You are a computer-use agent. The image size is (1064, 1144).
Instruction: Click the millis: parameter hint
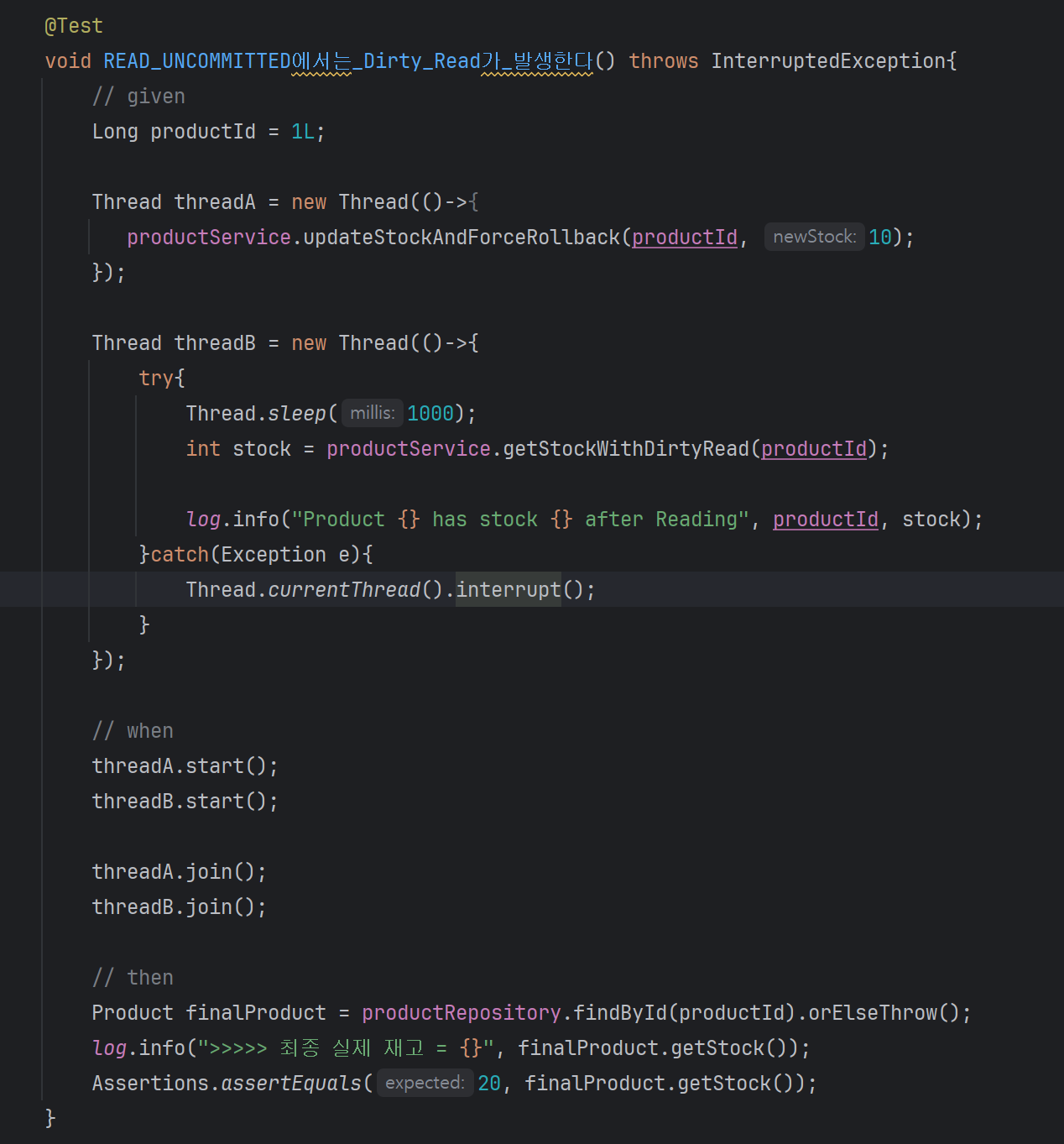point(373,413)
